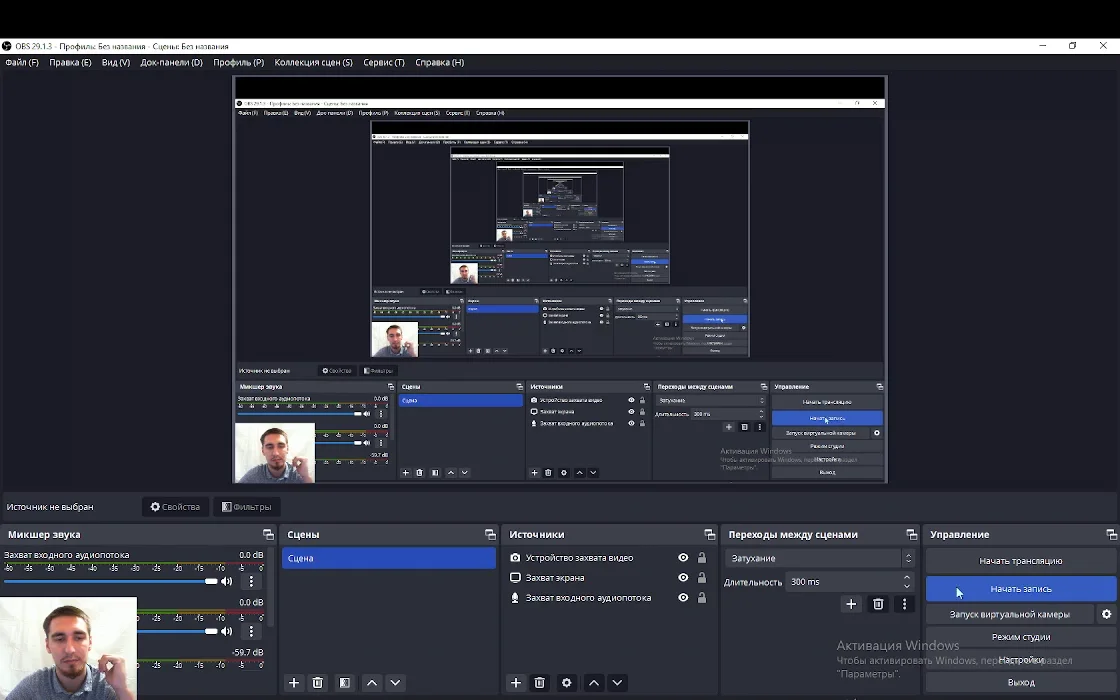The width and height of the screenshot is (1120, 700).
Task: Open the Док-панели menu
Action: point(171,63)
